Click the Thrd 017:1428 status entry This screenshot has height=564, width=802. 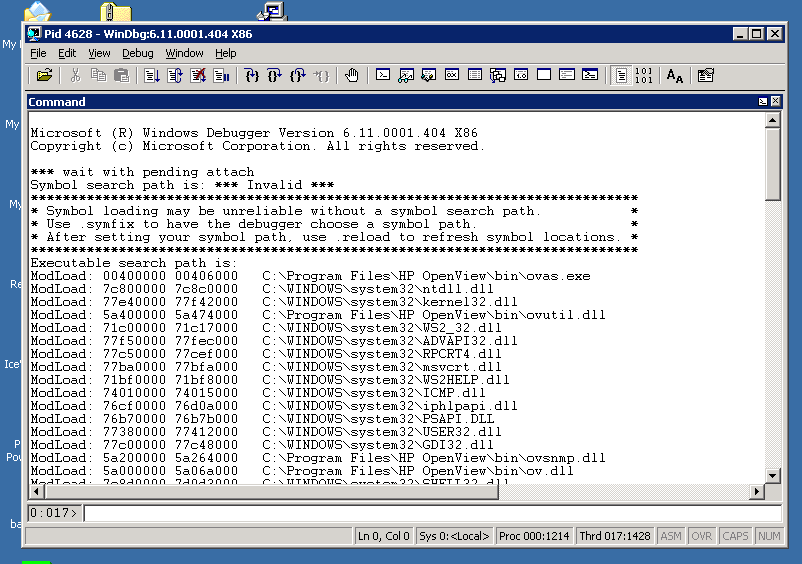pos(615,536)
